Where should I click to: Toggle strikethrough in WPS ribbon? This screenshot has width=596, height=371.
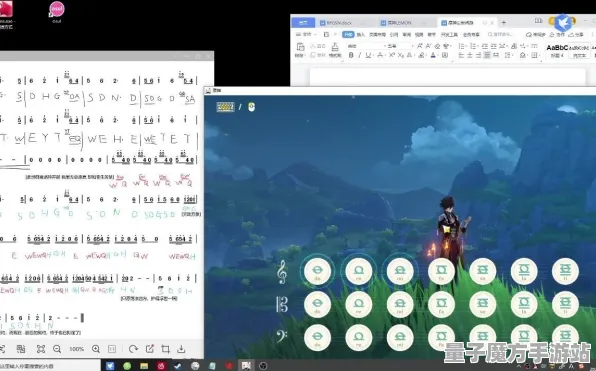tap(380, 55)
